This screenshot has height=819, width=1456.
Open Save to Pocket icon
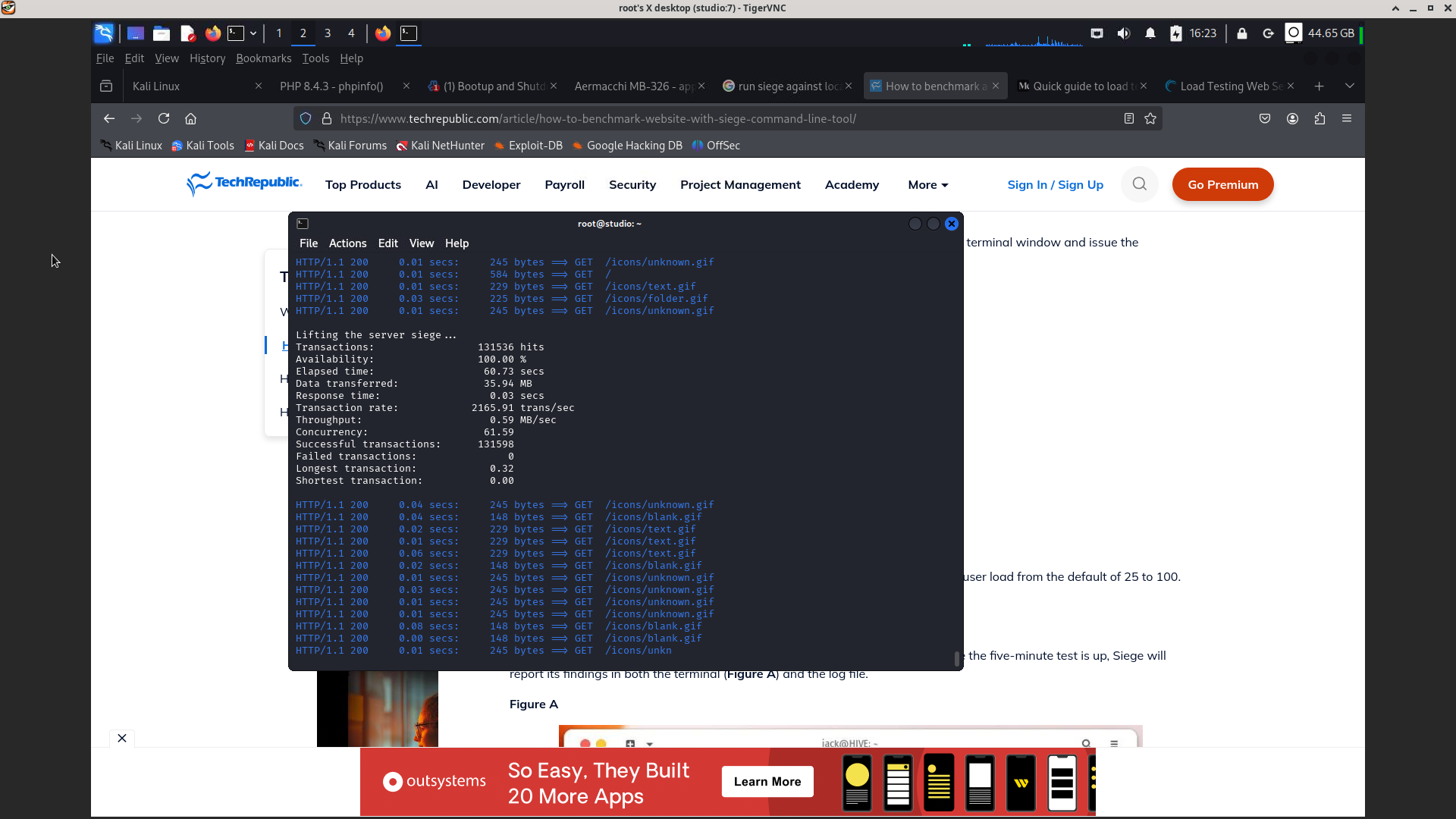1265,118
